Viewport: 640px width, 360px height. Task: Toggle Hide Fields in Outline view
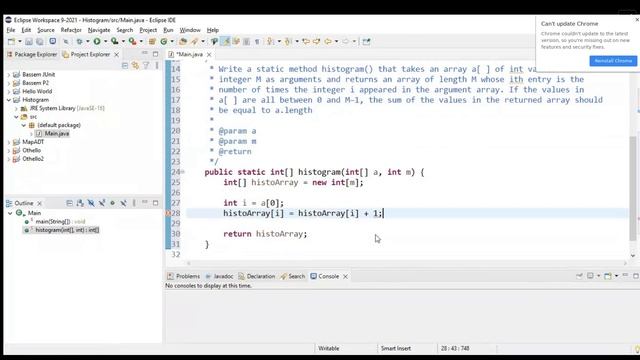[91, 203]
